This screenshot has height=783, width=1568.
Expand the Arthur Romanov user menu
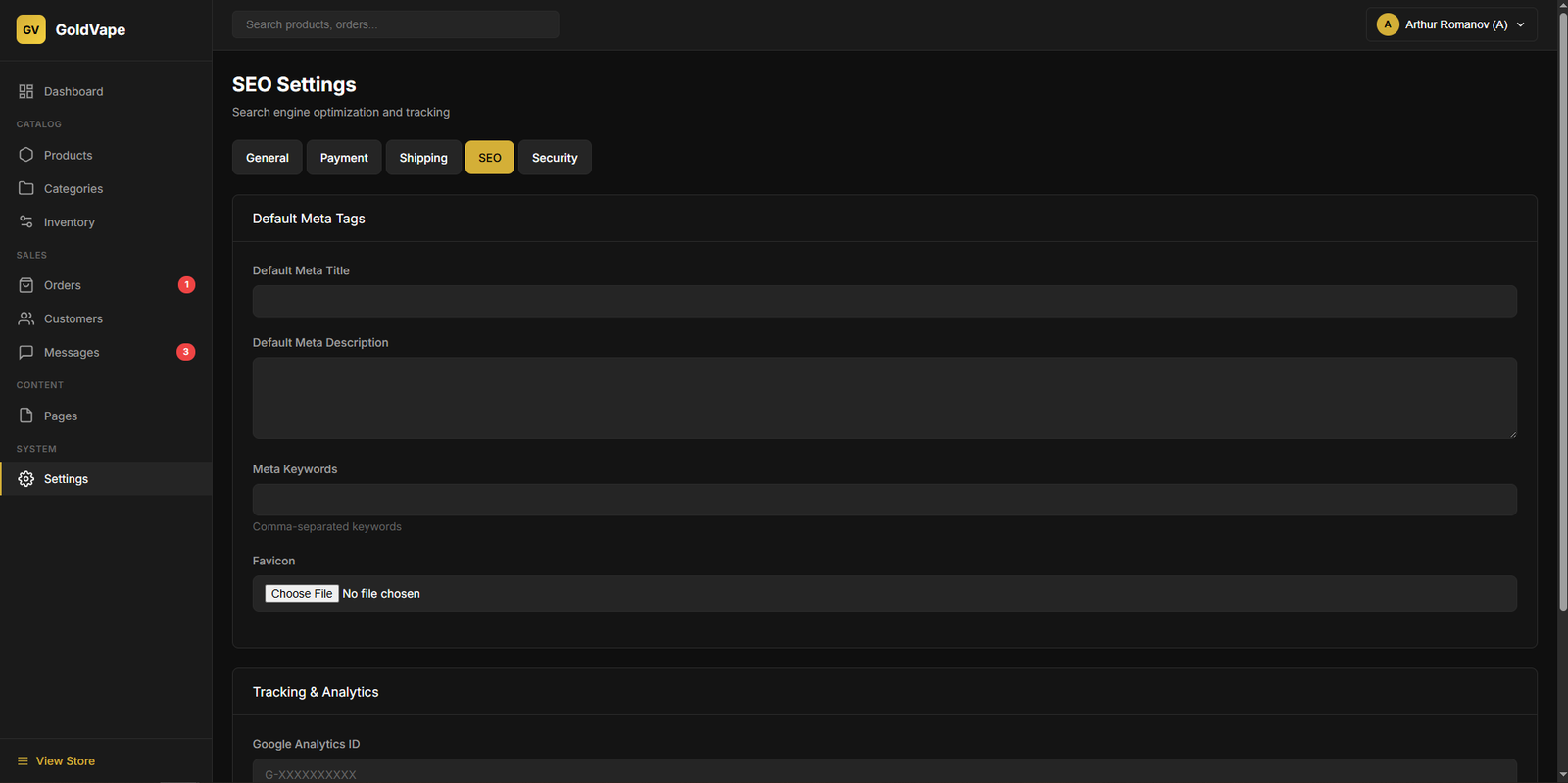(1450, 24)
